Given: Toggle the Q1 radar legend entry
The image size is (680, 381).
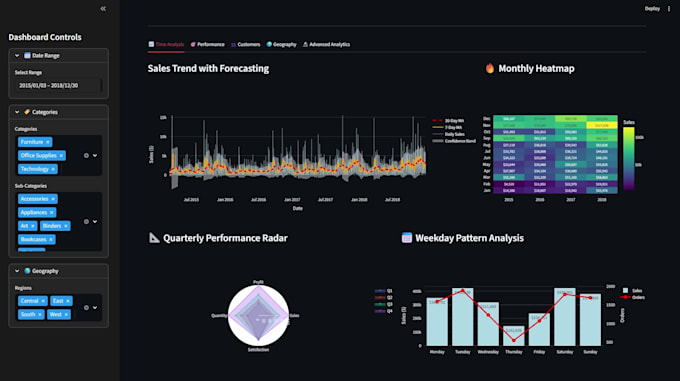Looking at the screenshot, I should coord(383,291).
